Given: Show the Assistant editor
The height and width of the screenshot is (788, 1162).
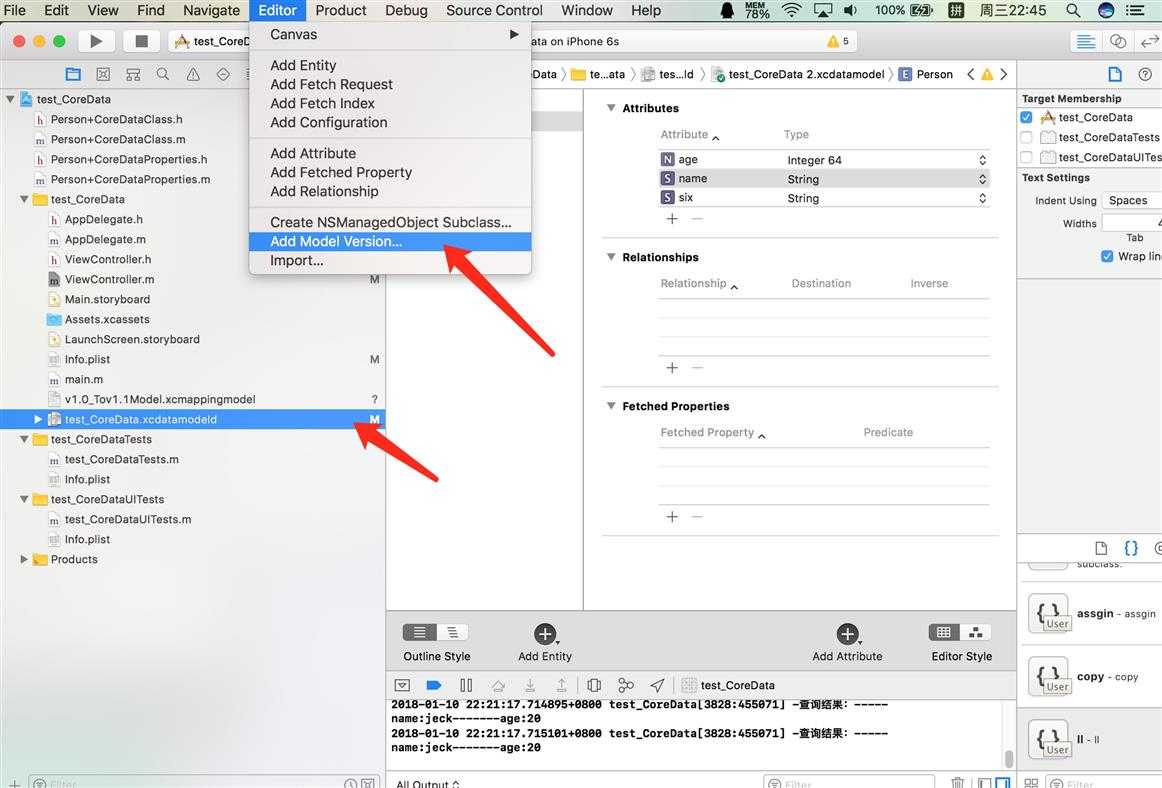Looking at the screenshot, I should (x=1118, y=42).
